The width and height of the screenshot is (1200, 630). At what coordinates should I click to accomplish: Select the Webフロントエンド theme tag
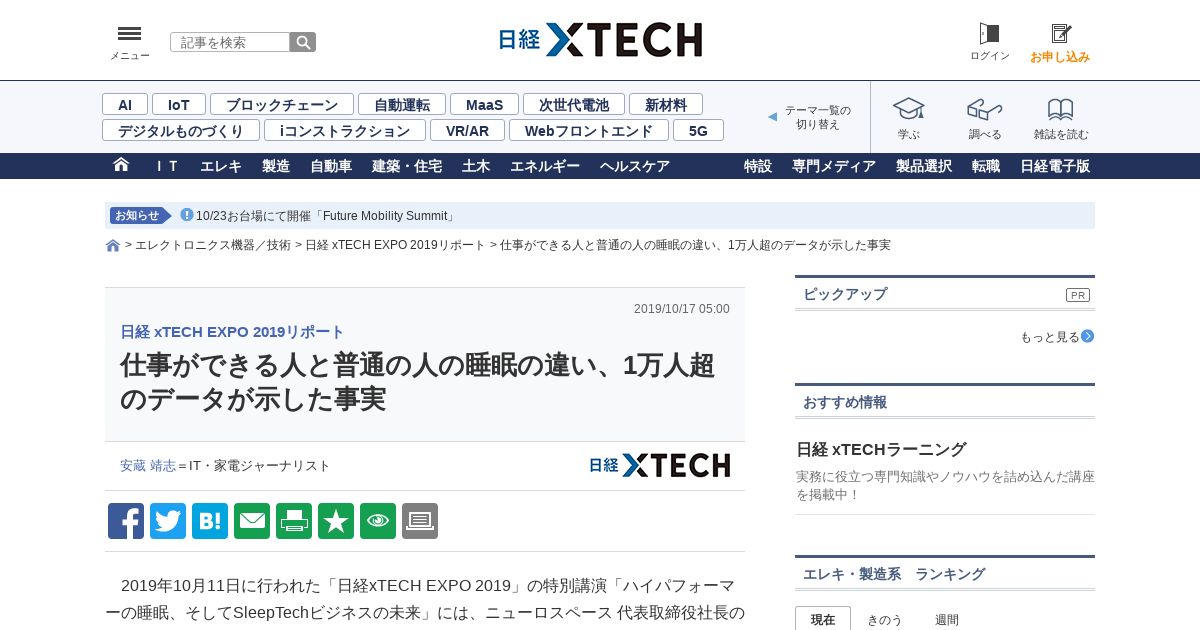click(x=589, y=130)
